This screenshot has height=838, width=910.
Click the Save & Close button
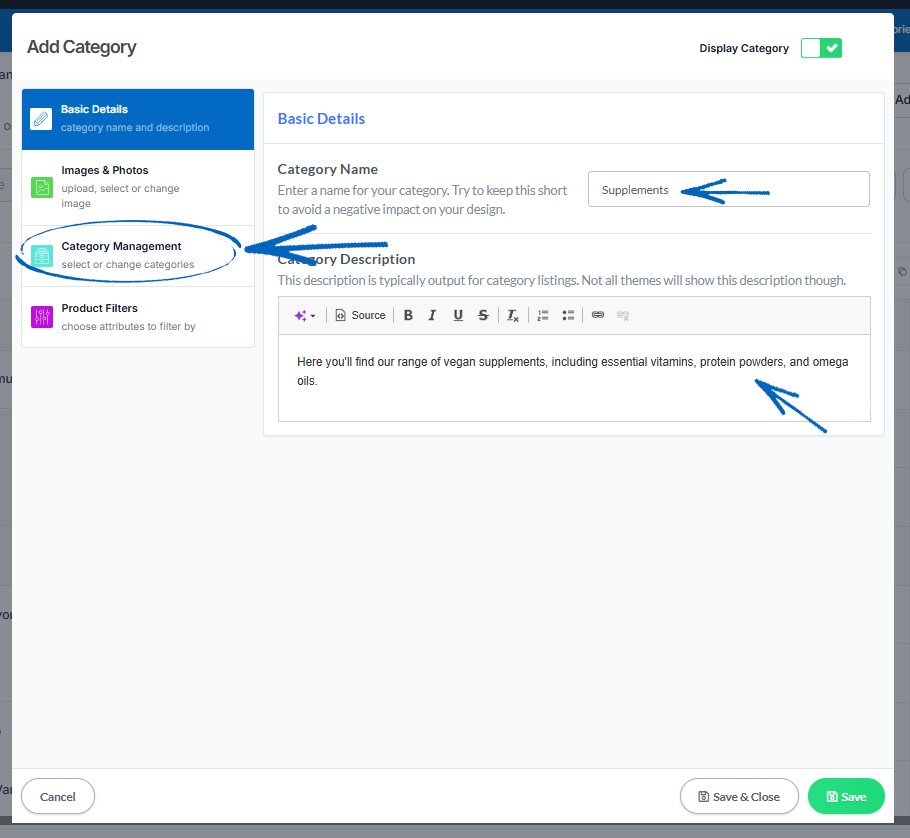739,796
